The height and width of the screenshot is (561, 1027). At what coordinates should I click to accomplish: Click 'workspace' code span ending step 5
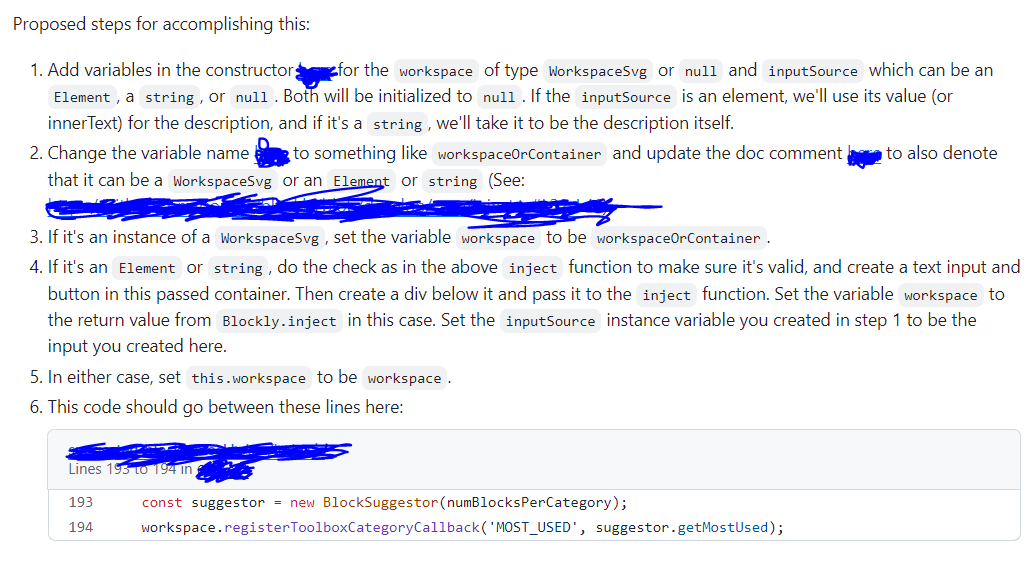pos(404,378)
